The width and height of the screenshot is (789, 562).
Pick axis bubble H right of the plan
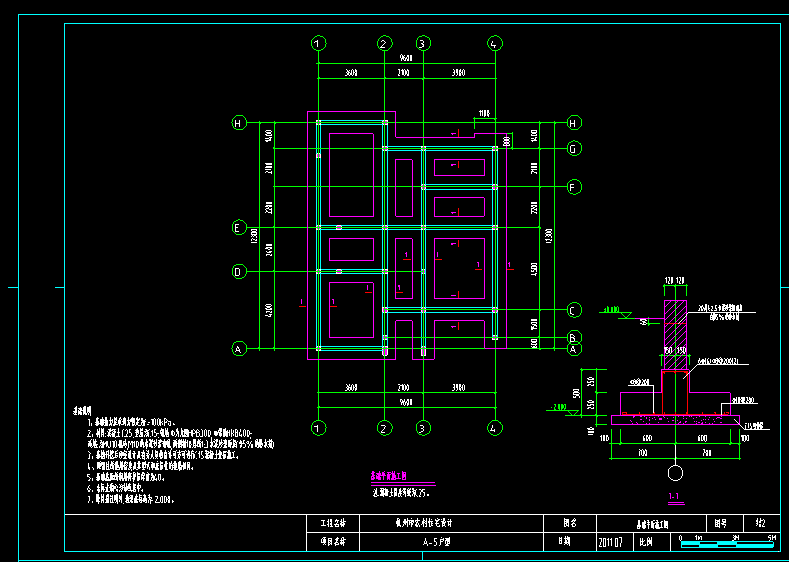(x=574, y=123)
